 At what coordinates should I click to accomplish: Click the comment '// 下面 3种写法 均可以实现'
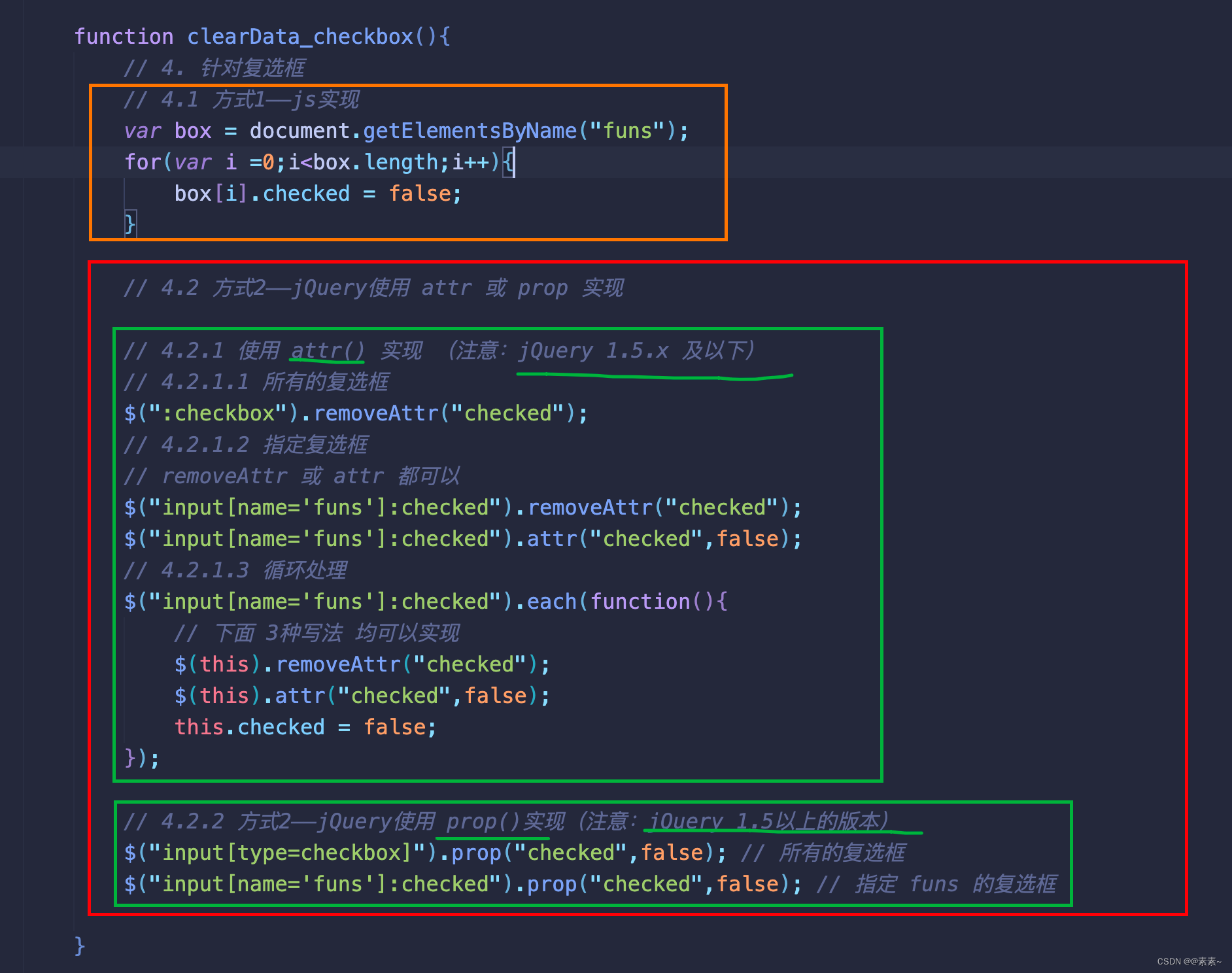[x=317, y=633]
